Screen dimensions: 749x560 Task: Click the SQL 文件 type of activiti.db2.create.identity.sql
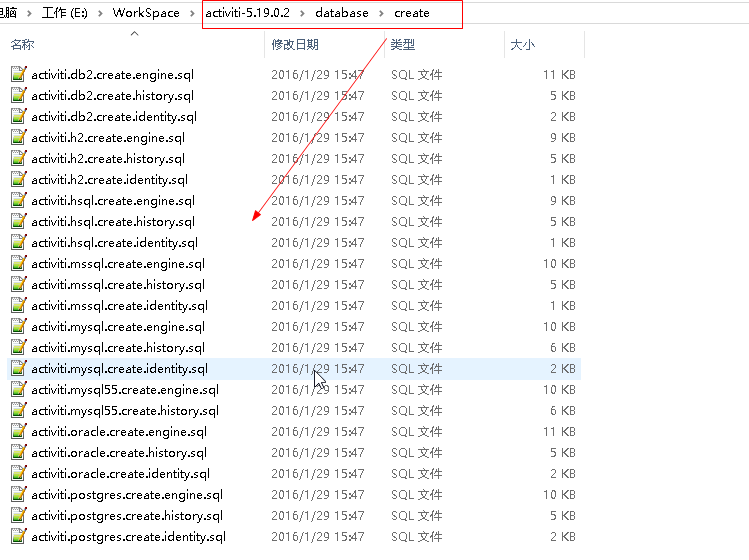click(417, 117)
